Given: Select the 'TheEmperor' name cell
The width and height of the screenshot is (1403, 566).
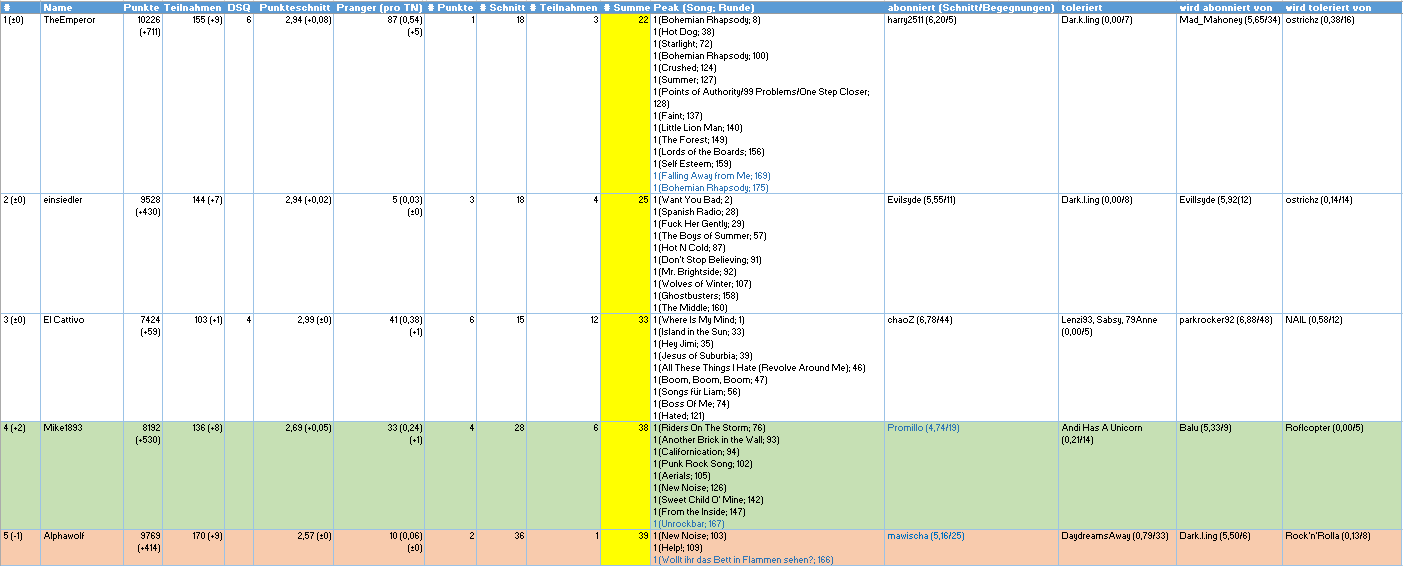Looking at the screenshot, I should click(69, 20).
